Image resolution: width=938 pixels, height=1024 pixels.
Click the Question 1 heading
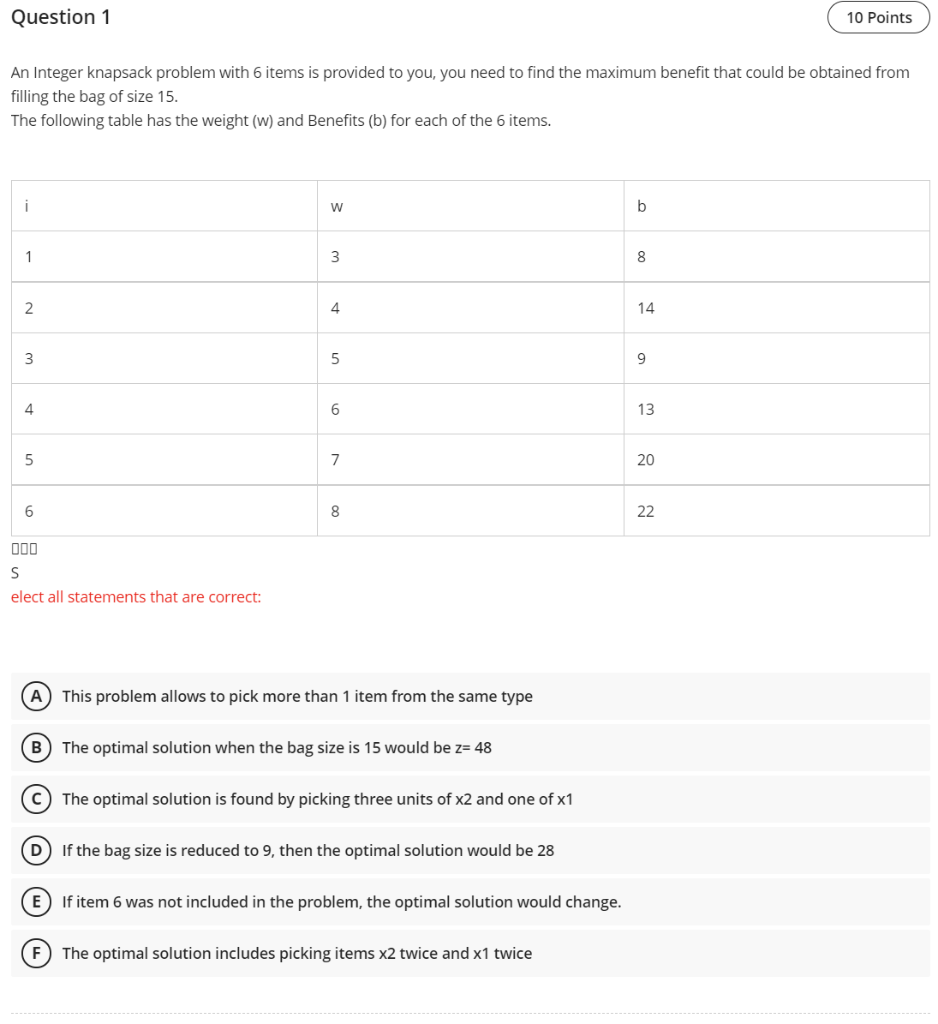click(x=60, y=17)
